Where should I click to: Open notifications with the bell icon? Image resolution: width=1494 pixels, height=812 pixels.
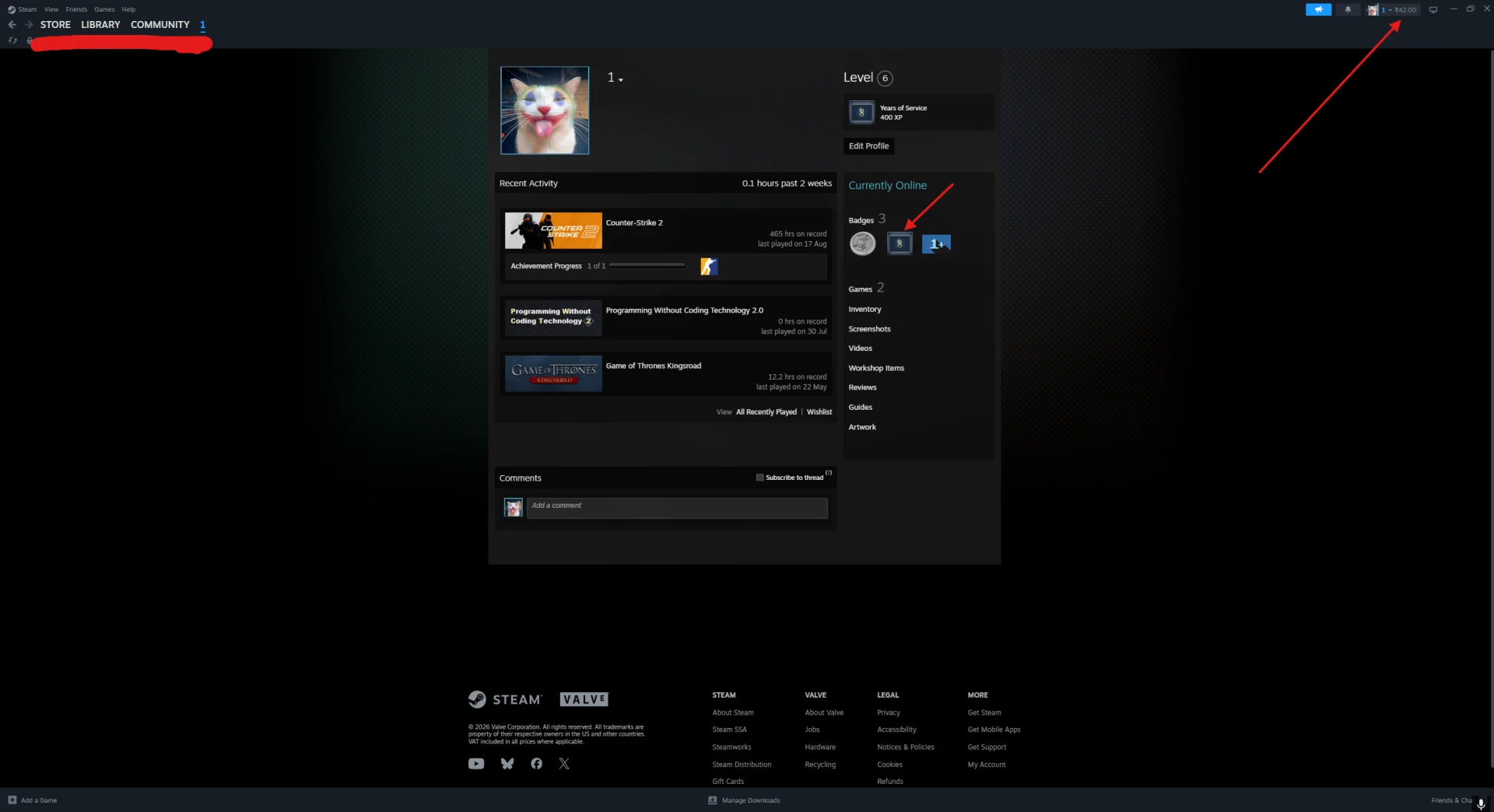coord(1348,9)
